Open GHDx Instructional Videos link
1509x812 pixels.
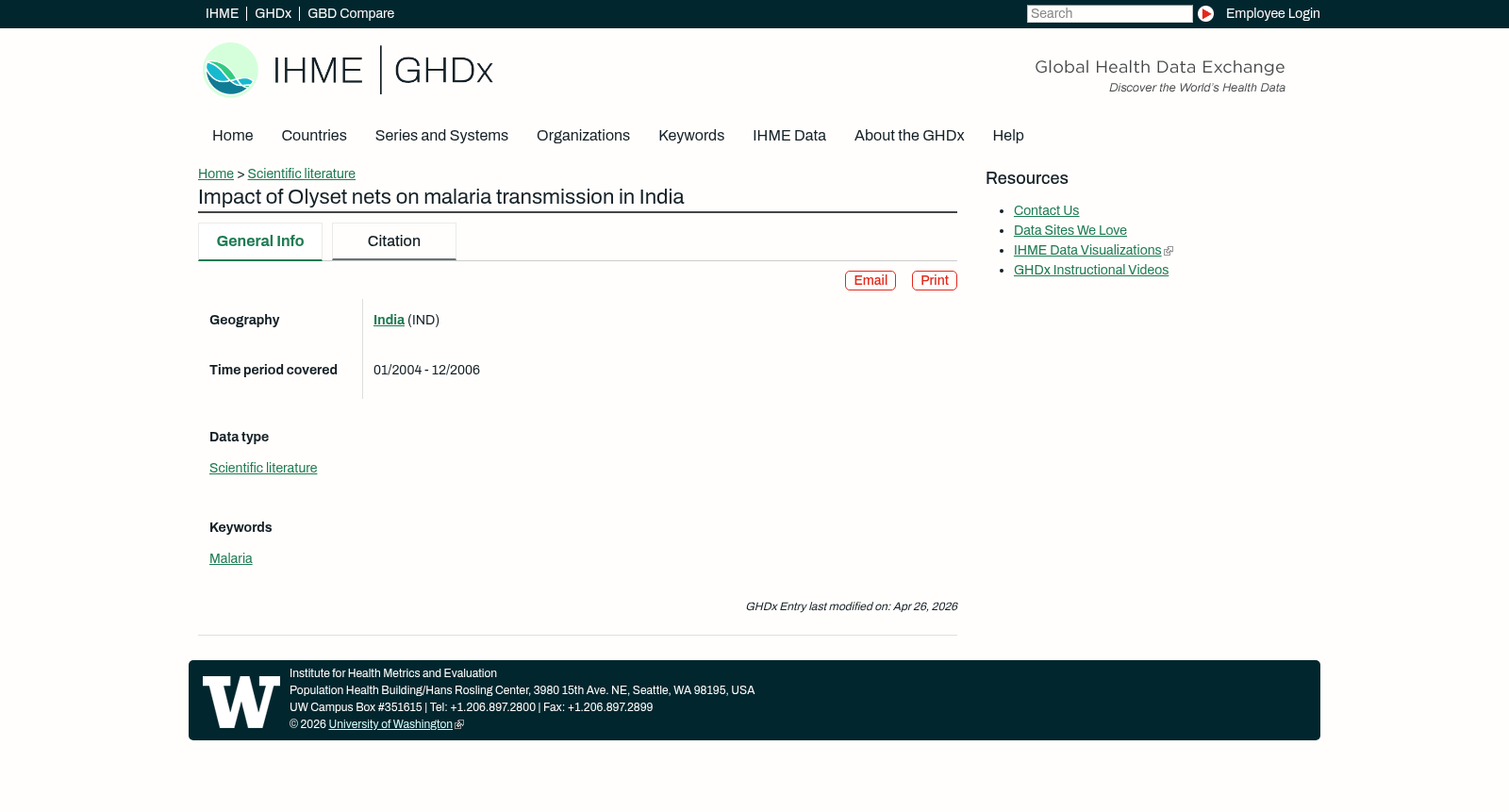[x=1091, y=270]
